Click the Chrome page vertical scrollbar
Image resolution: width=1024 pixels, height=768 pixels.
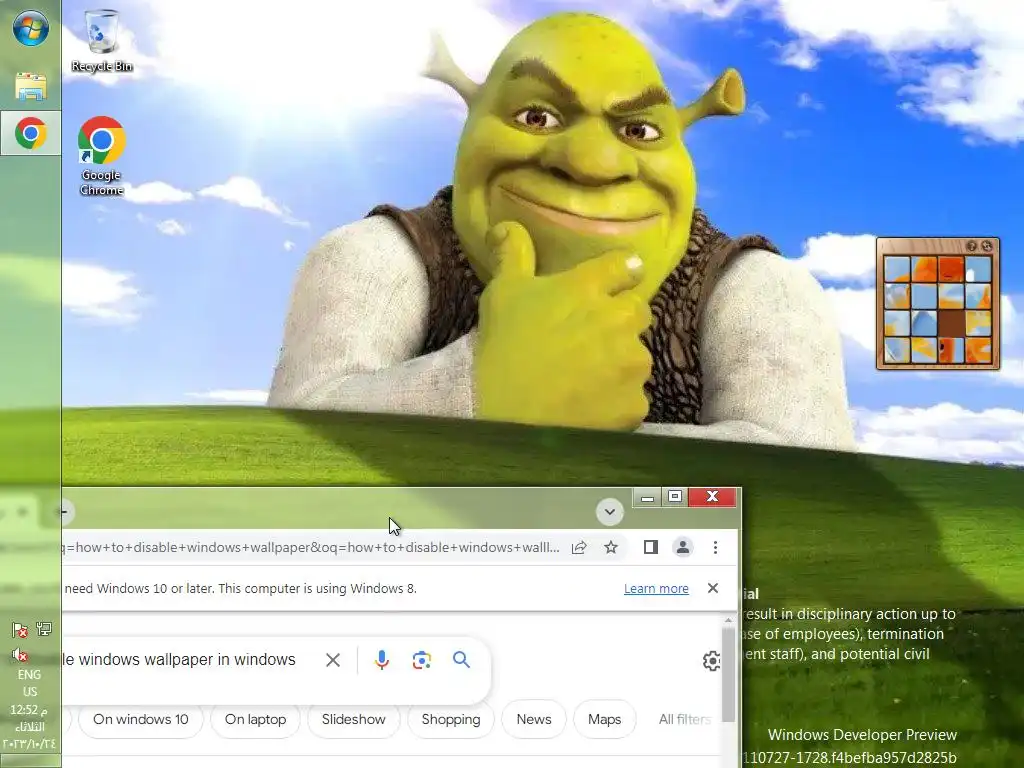[x=728, y=673]
